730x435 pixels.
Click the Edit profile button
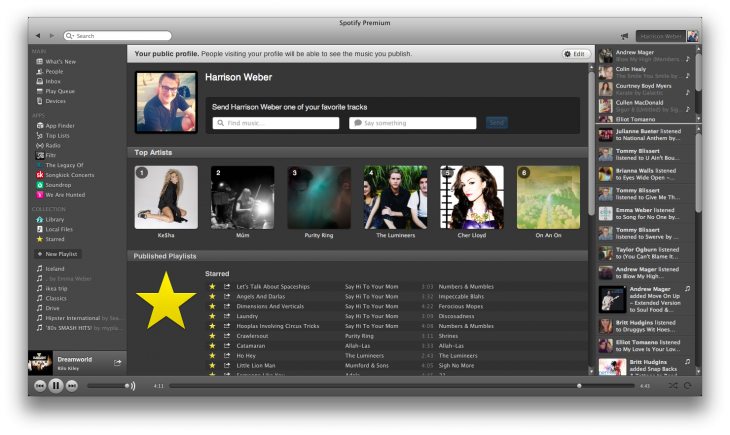(x=576, y=54)
